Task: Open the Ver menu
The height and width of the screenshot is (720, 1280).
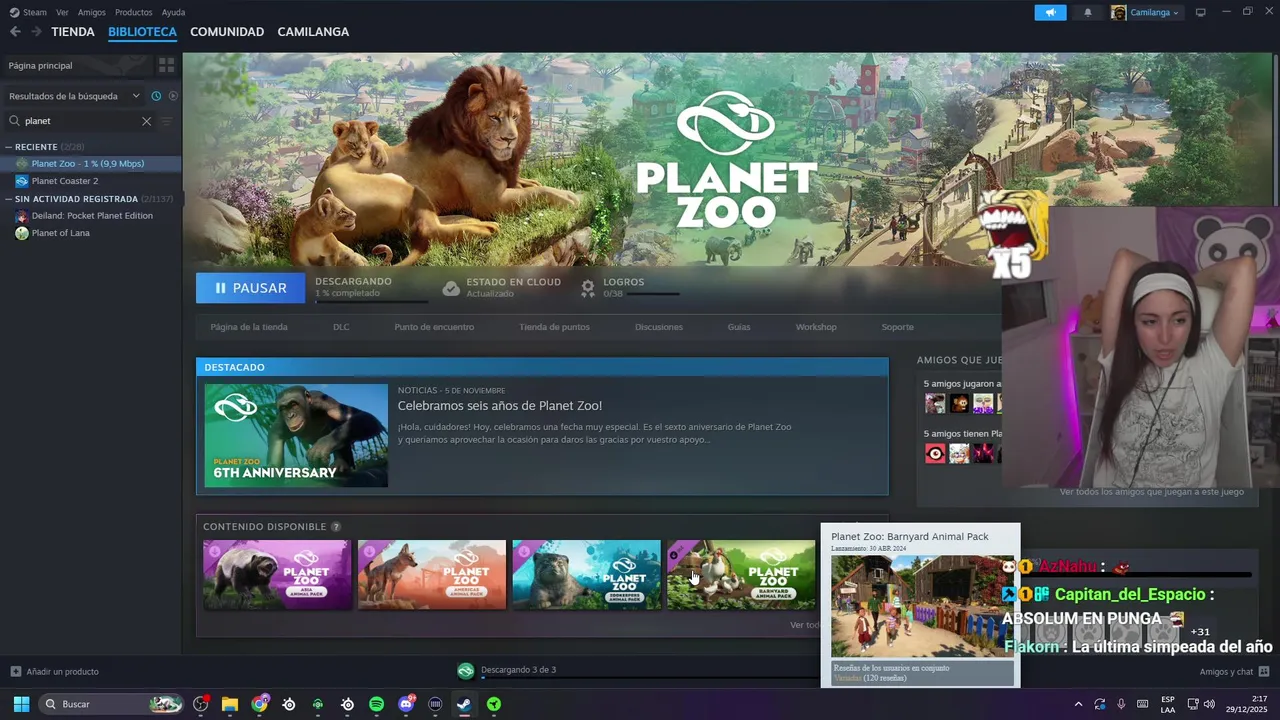Action: tap(63, 12)
